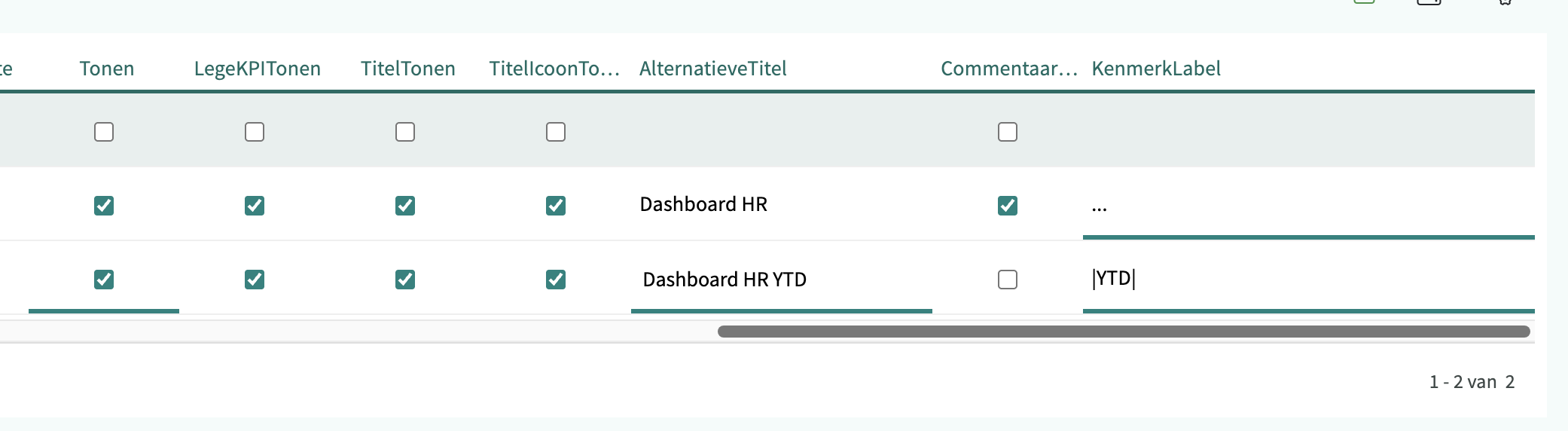Click the horizontal scrollbar below the table
Image resolution: width=1568 pixels, height=431 pixels.
tap(1123, 332)
